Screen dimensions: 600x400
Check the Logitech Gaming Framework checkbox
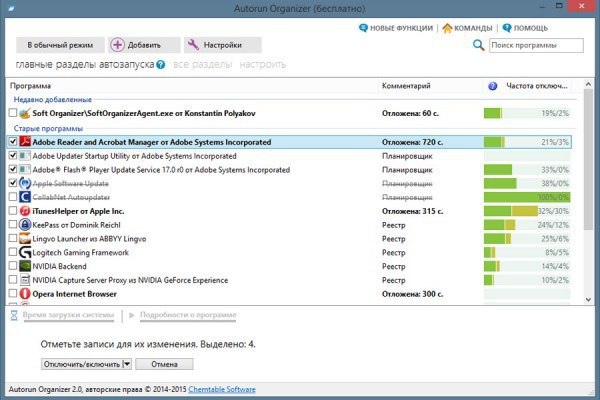point(13,252)
